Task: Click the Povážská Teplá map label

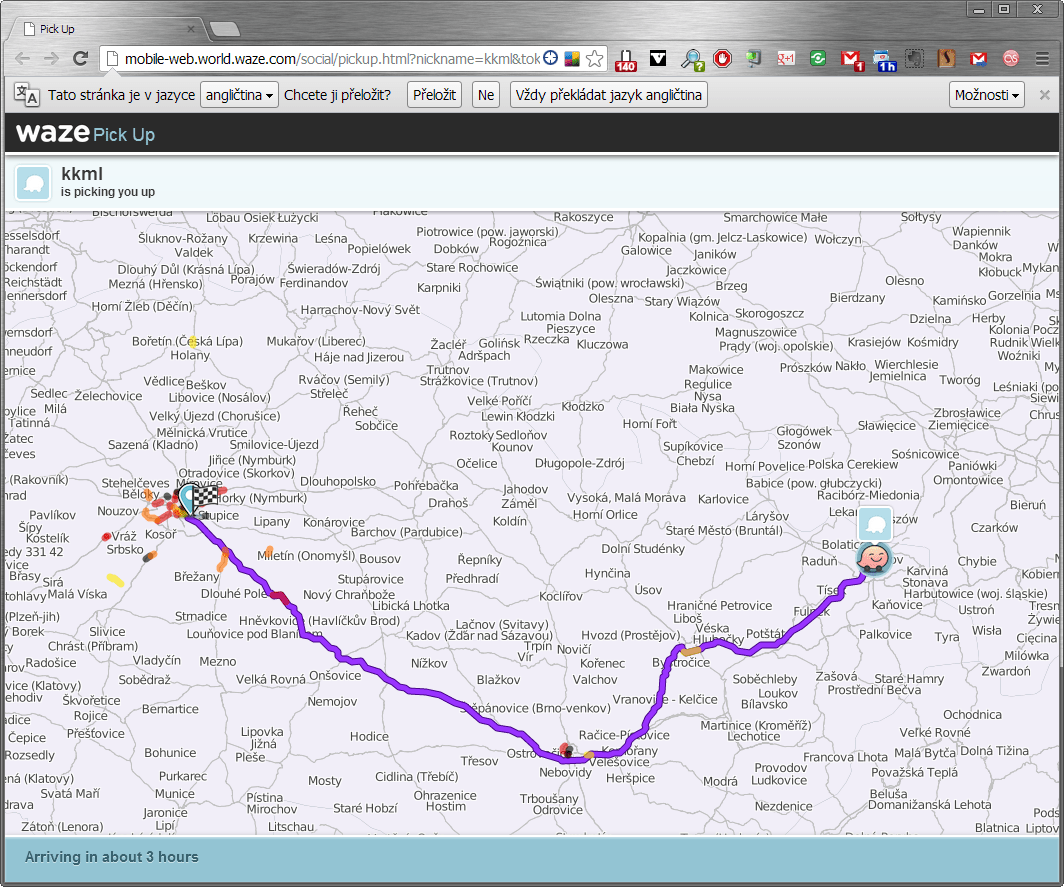Action: [915, 772]
